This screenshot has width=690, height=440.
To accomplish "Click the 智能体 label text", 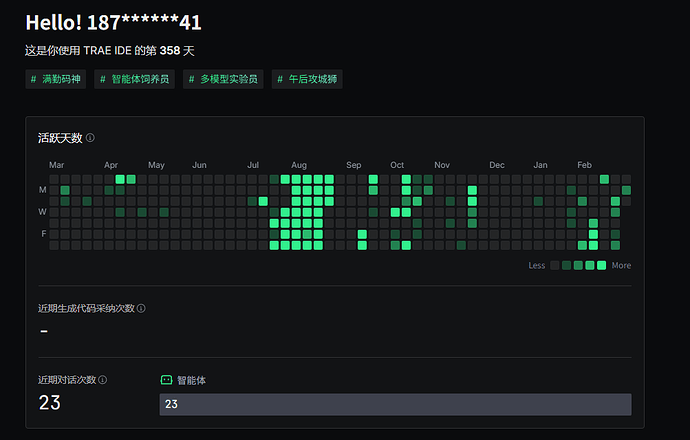I will click(191, 380).
